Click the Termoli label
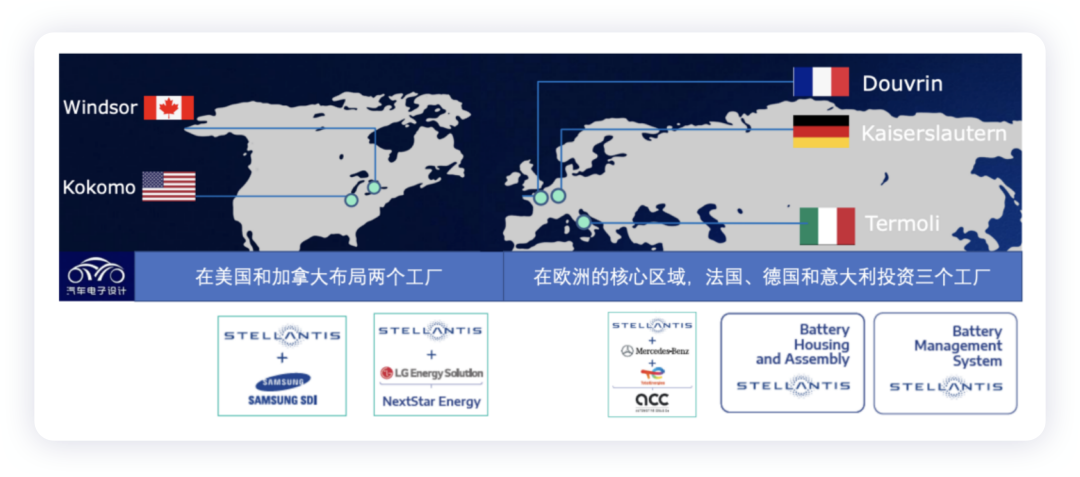 point(902,223)
